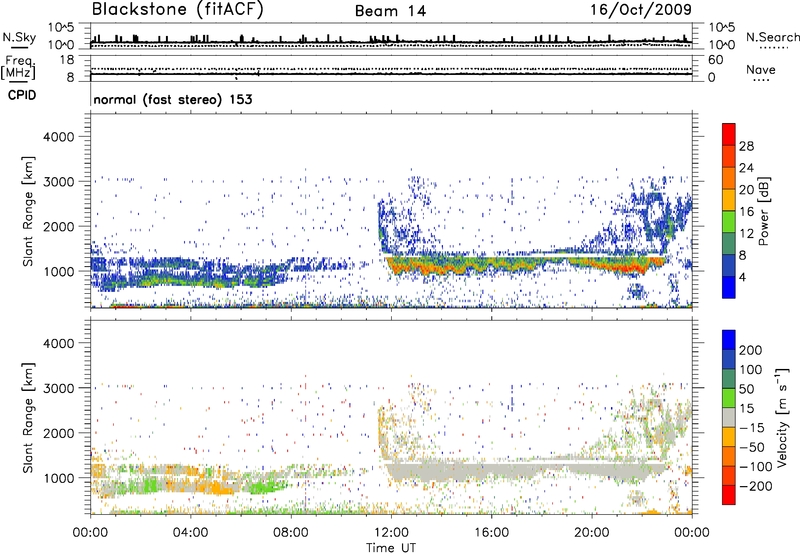Click the 'N.Sky' legend label

tap(19, 37)
